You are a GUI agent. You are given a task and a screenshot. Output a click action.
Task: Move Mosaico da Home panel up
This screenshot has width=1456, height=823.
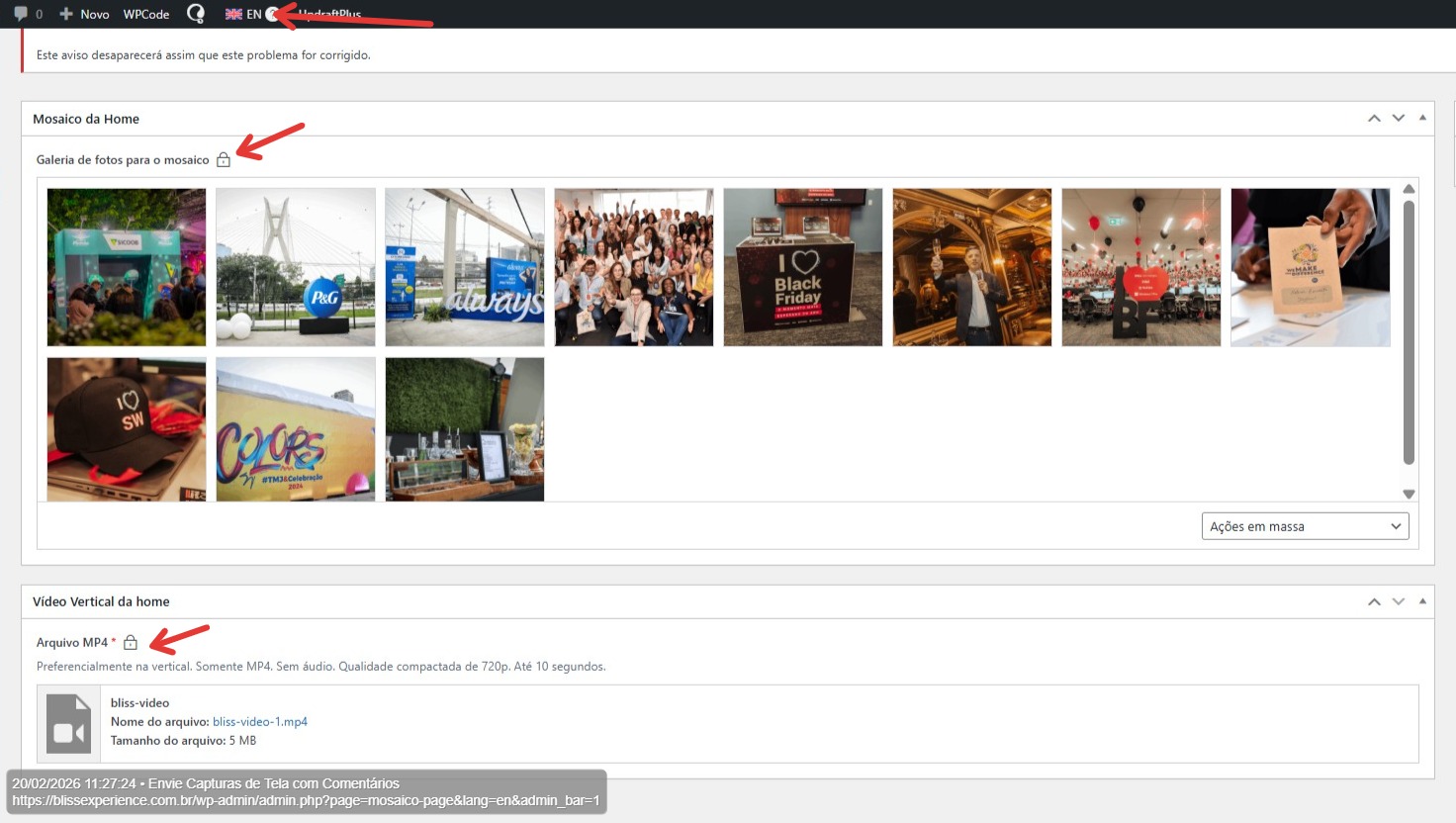click(1374, 119)
